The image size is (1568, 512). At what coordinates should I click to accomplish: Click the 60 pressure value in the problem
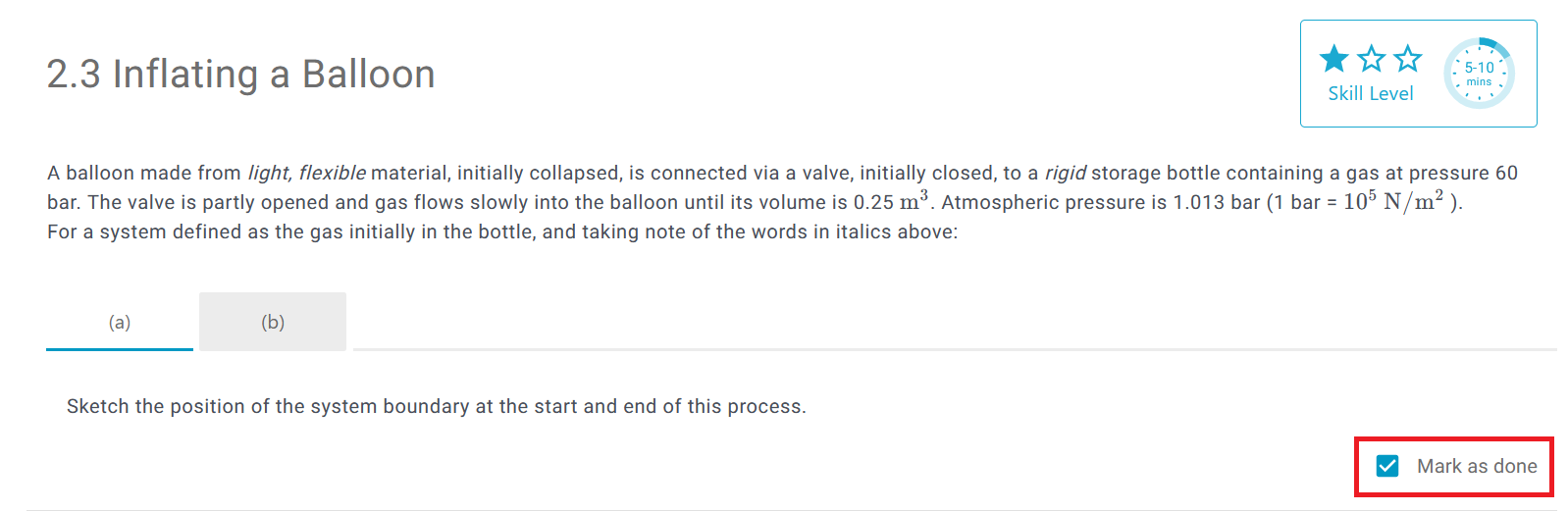pyautogui.click(x=1506, y=174)
